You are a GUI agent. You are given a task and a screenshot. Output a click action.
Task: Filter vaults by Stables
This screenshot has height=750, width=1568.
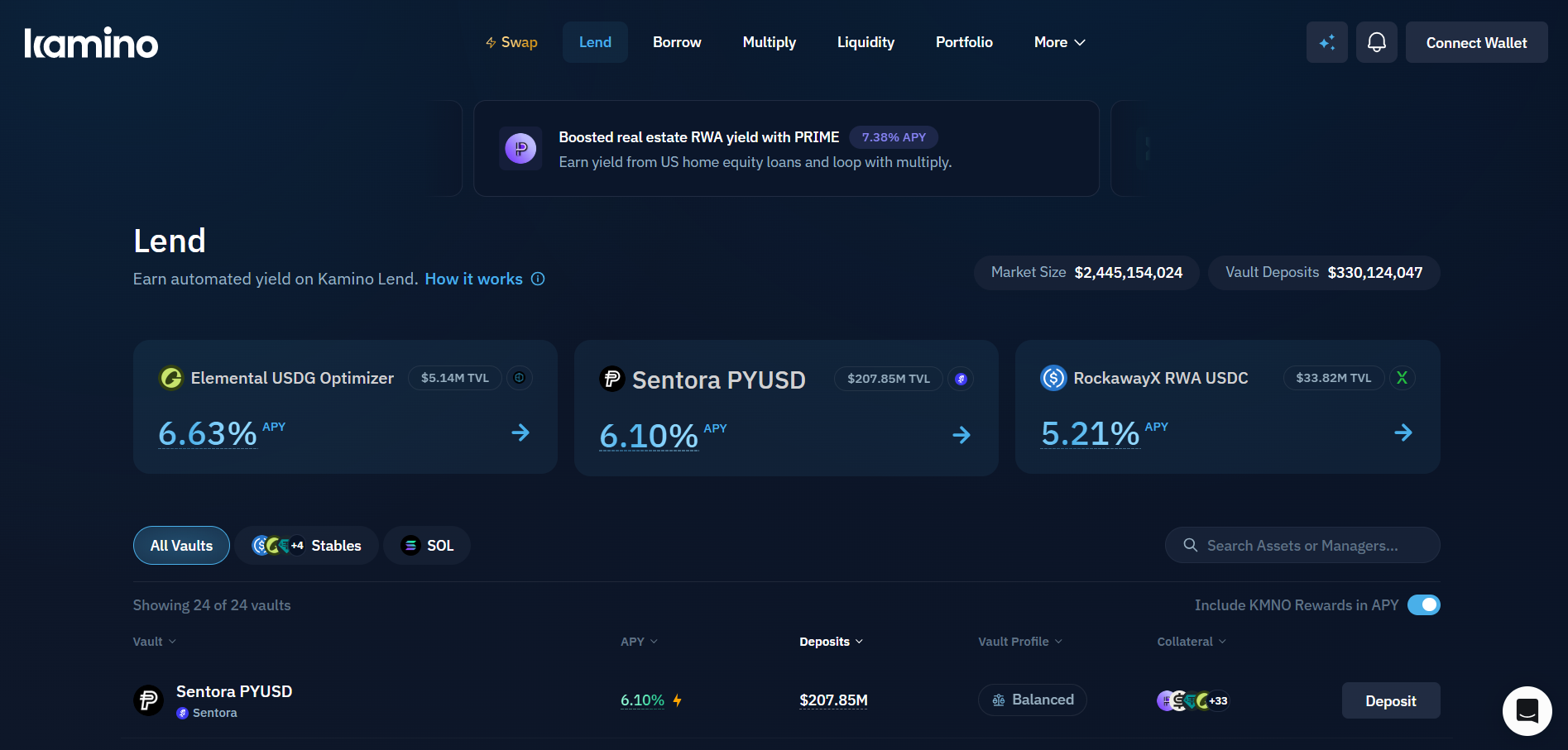click(307, 546)
